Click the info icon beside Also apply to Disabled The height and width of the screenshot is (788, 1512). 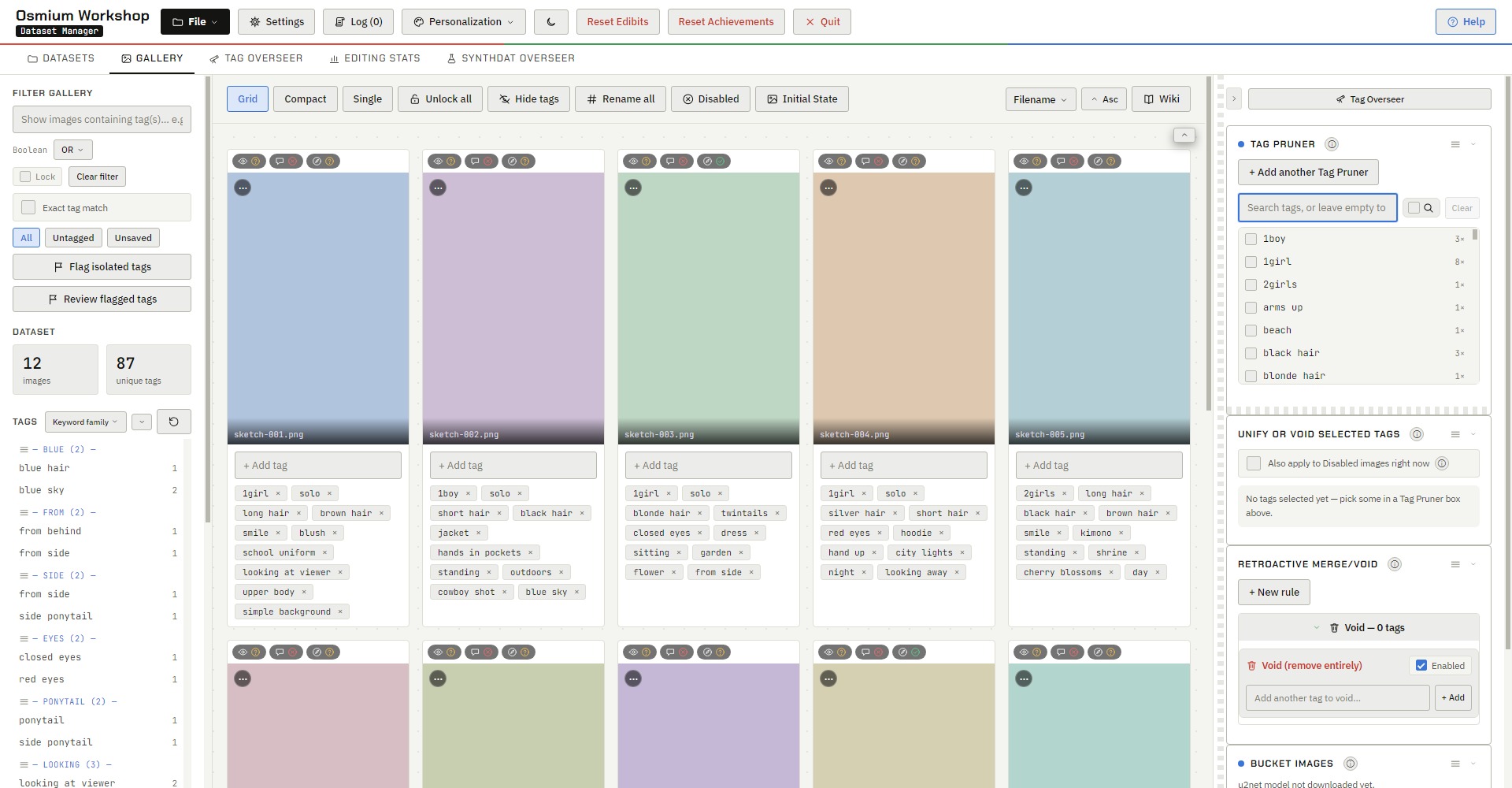point(1442,463)
